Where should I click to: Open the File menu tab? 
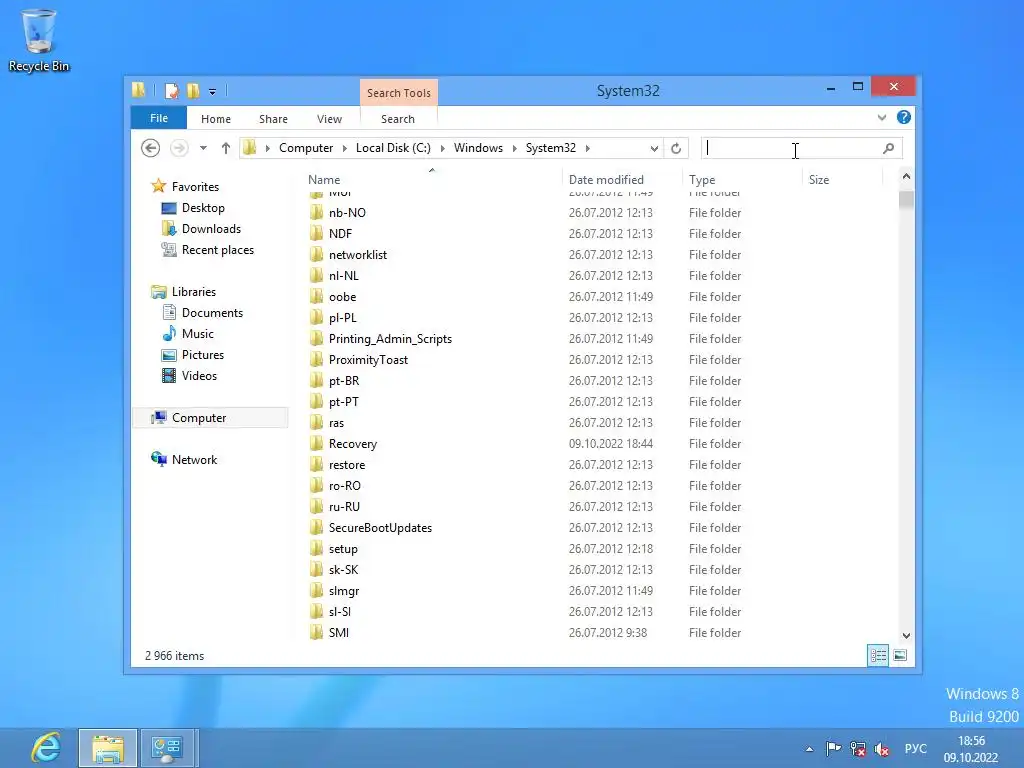pyautogui.click(x=159, y=118)
